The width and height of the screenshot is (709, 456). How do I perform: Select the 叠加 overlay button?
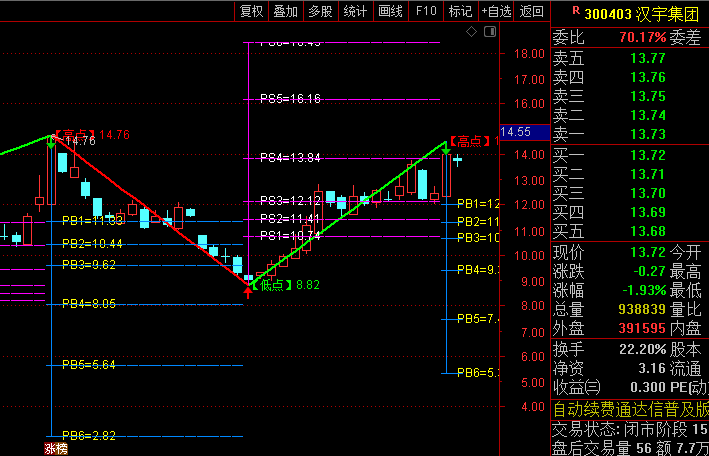point(286,11)
